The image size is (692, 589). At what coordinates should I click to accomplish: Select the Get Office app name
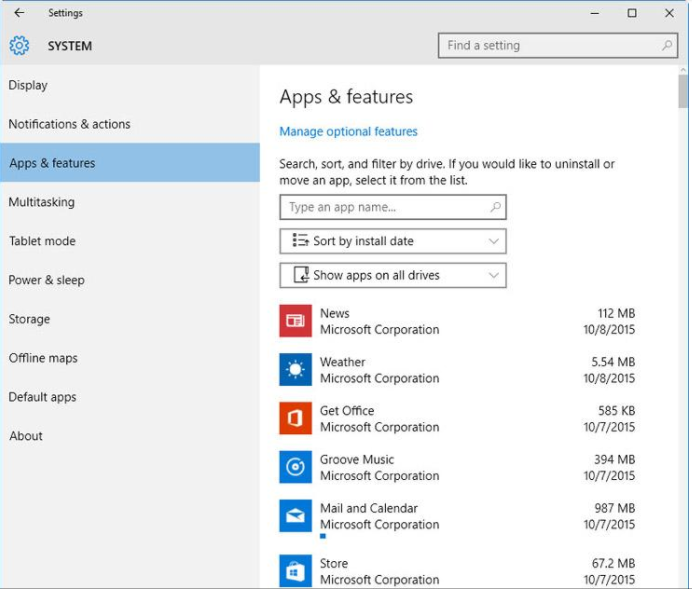[347, 411]
